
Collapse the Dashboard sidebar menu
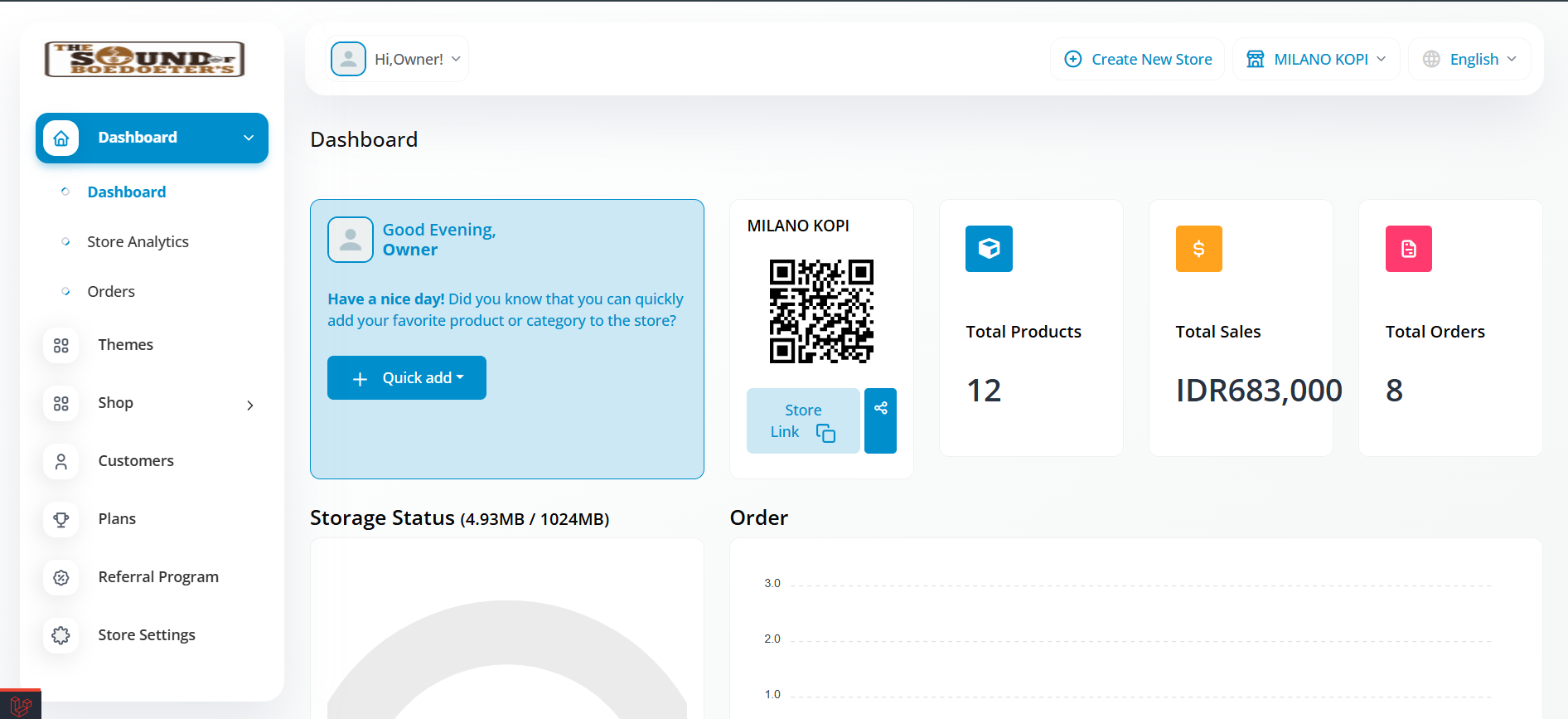click(249, 138)
